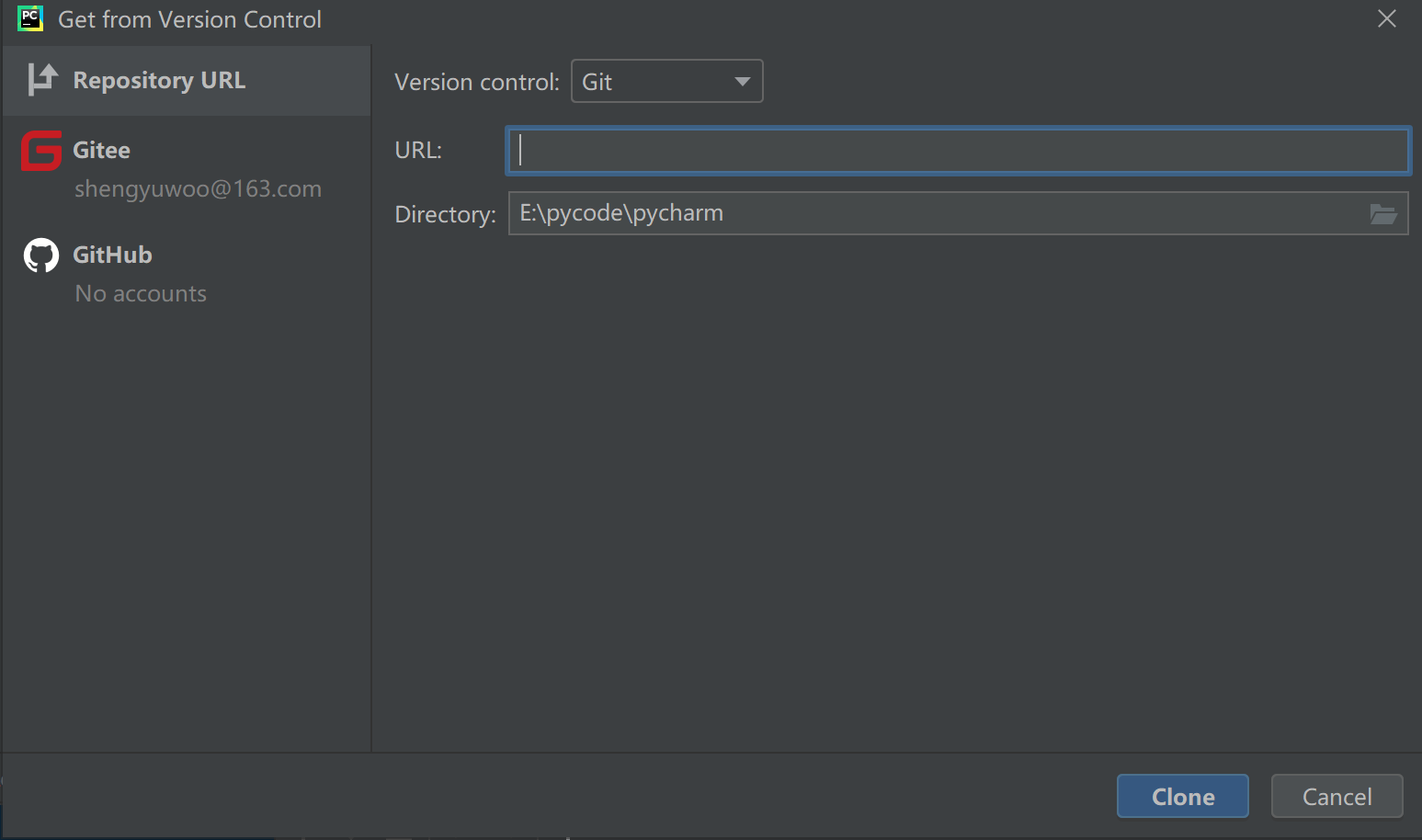Click the Cancel button
The width and height of the screenshot is (1422, 840).
[1337, 796]
